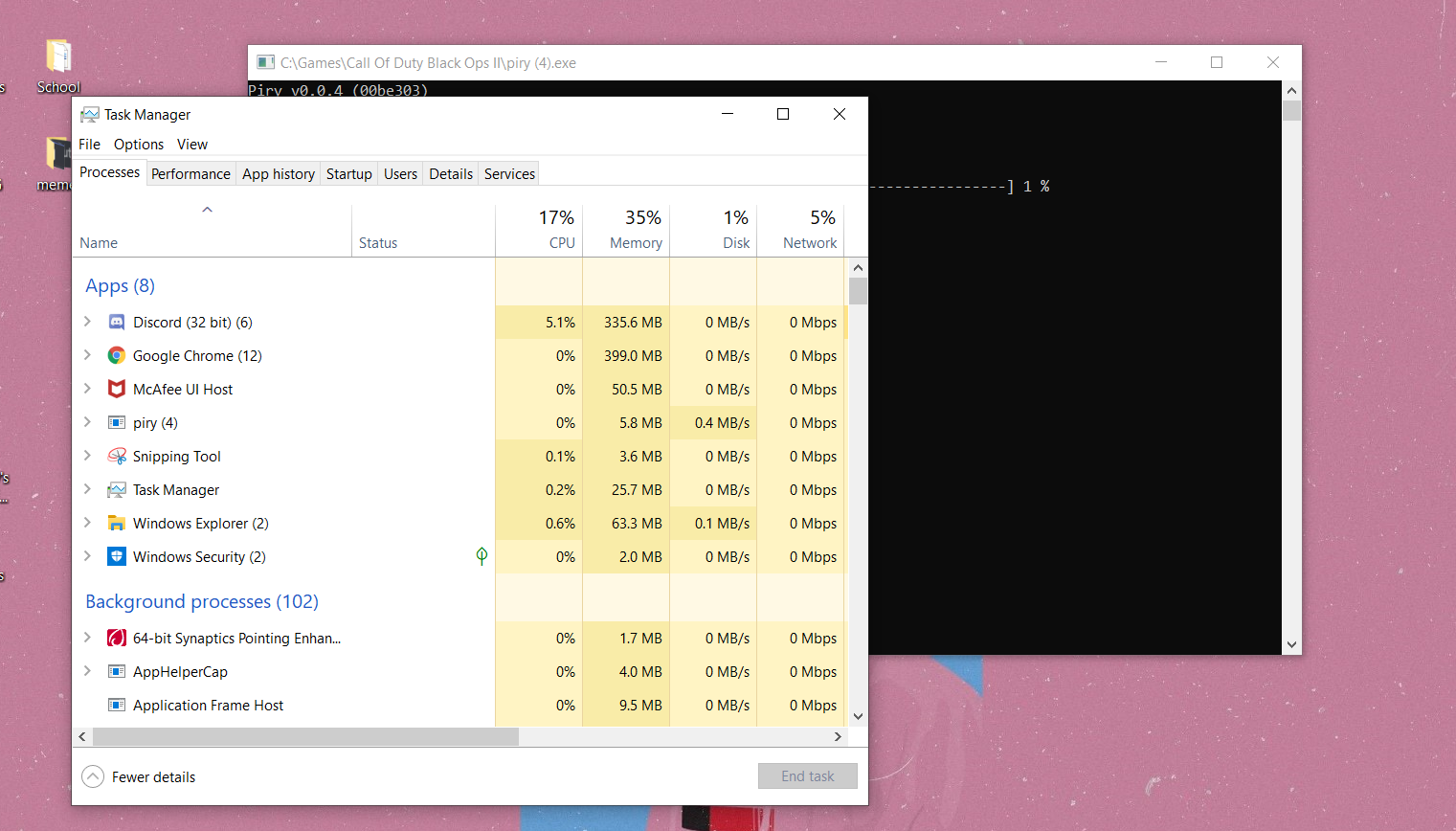Expand the piry (4) process entry
The height and width of the screenshot is (831, 1456).
point(87,422)
